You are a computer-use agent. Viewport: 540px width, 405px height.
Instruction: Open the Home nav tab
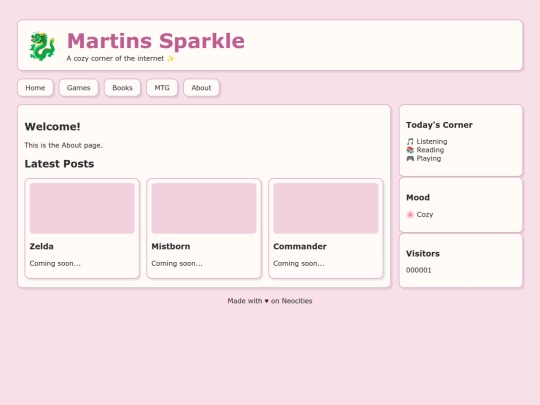click(x=35, y=88)
